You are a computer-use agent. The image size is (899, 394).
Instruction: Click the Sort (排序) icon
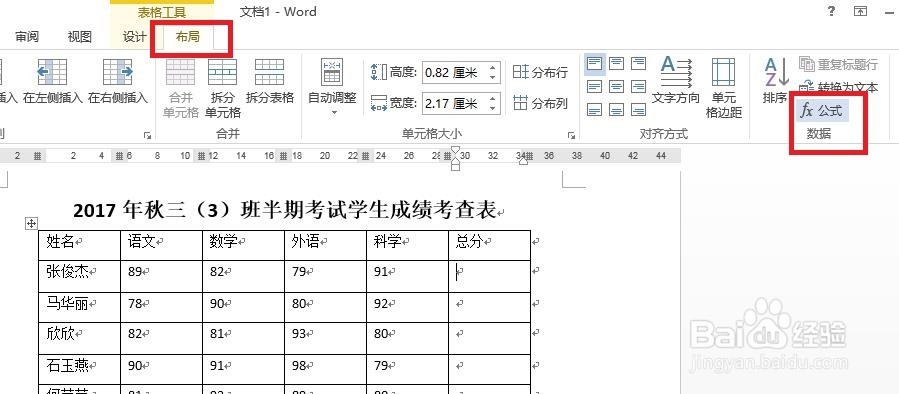click(776, 73)
